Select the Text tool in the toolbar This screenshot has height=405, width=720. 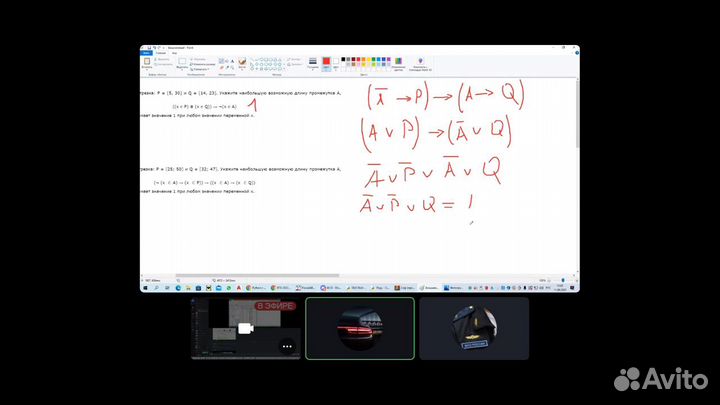232,60
